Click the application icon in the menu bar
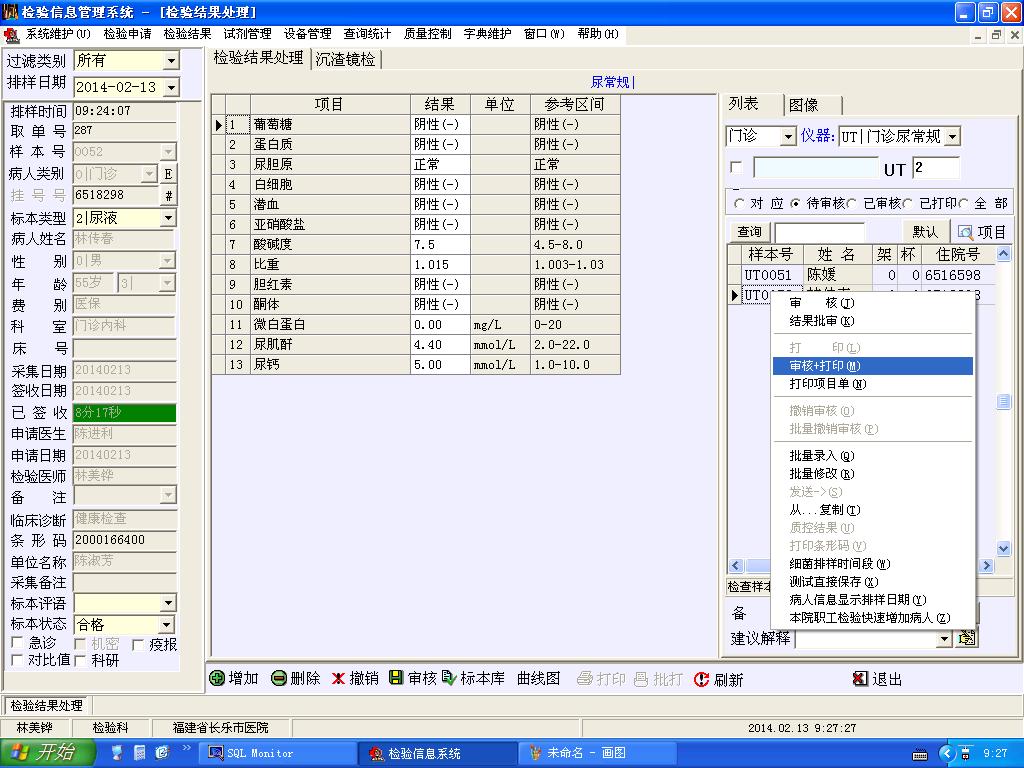The image size is (1024, 768). [11, 35]
